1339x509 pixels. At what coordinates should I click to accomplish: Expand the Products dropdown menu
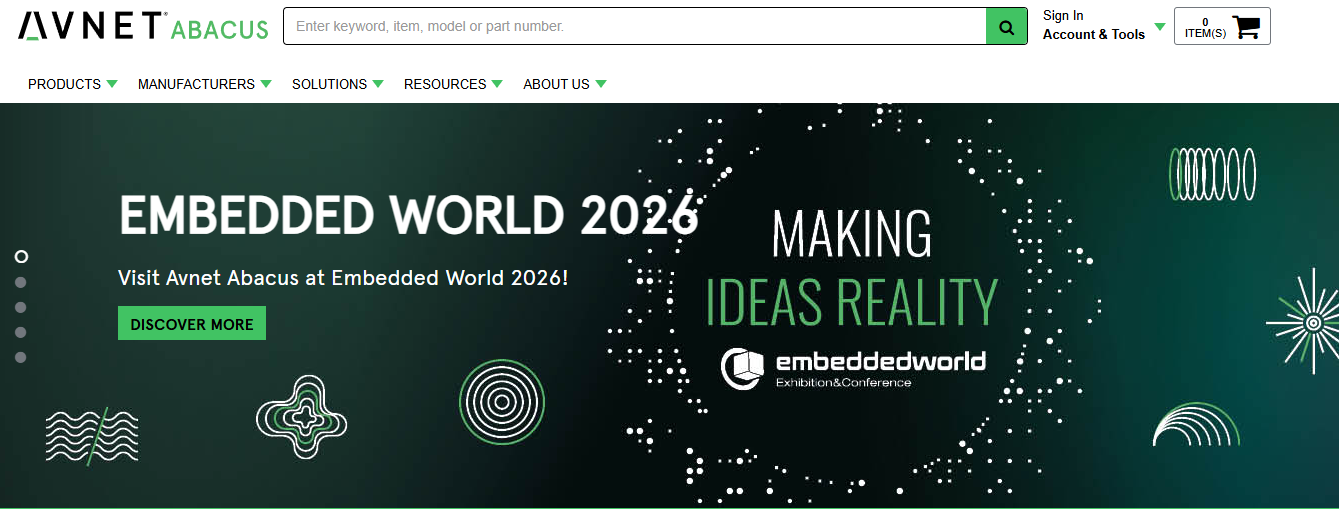(x=72, y=84)
